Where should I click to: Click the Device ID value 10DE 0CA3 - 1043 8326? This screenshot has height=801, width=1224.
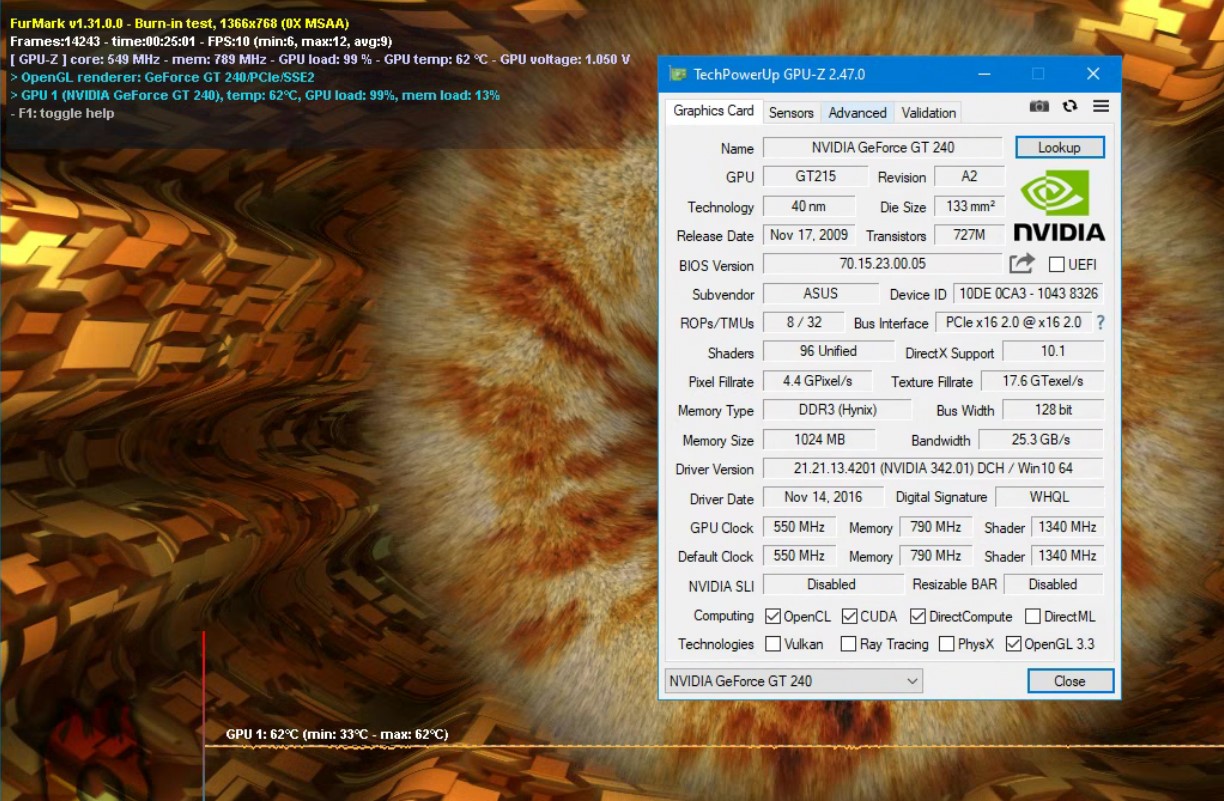[x=1029, y=293]
